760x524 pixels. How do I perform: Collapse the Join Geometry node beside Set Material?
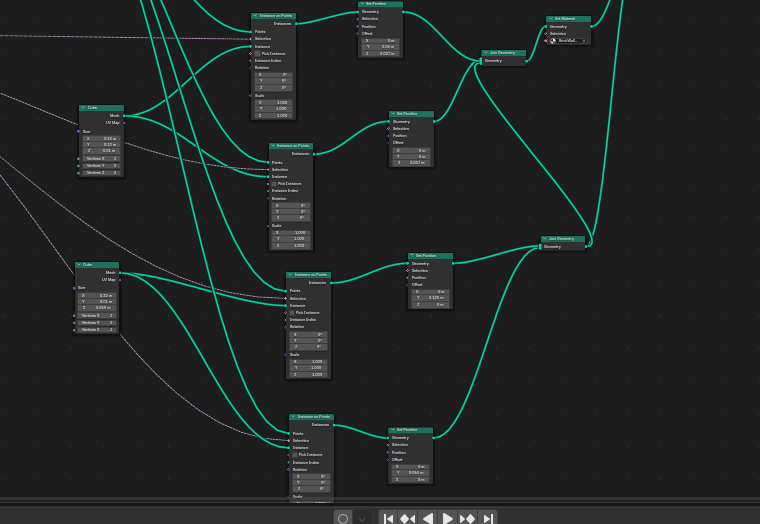tap(484, 53)
